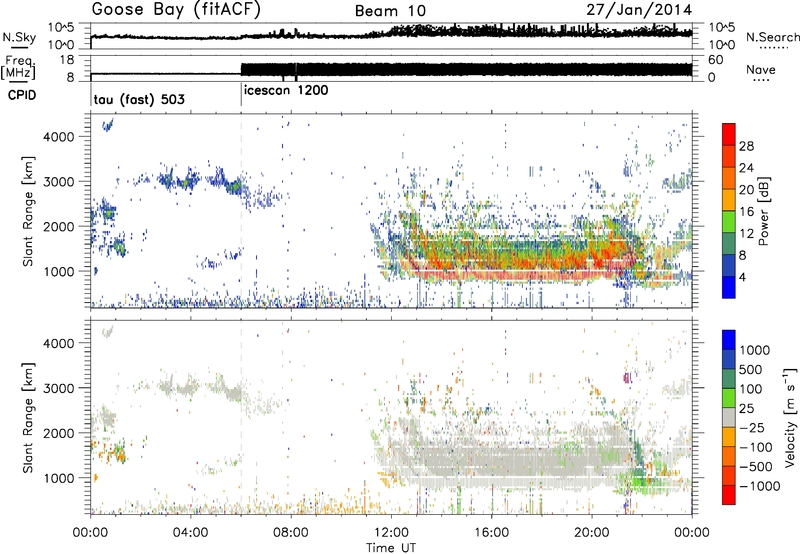
Task: Click the 'Nave' legend label
Action: (x=760, y=69)
